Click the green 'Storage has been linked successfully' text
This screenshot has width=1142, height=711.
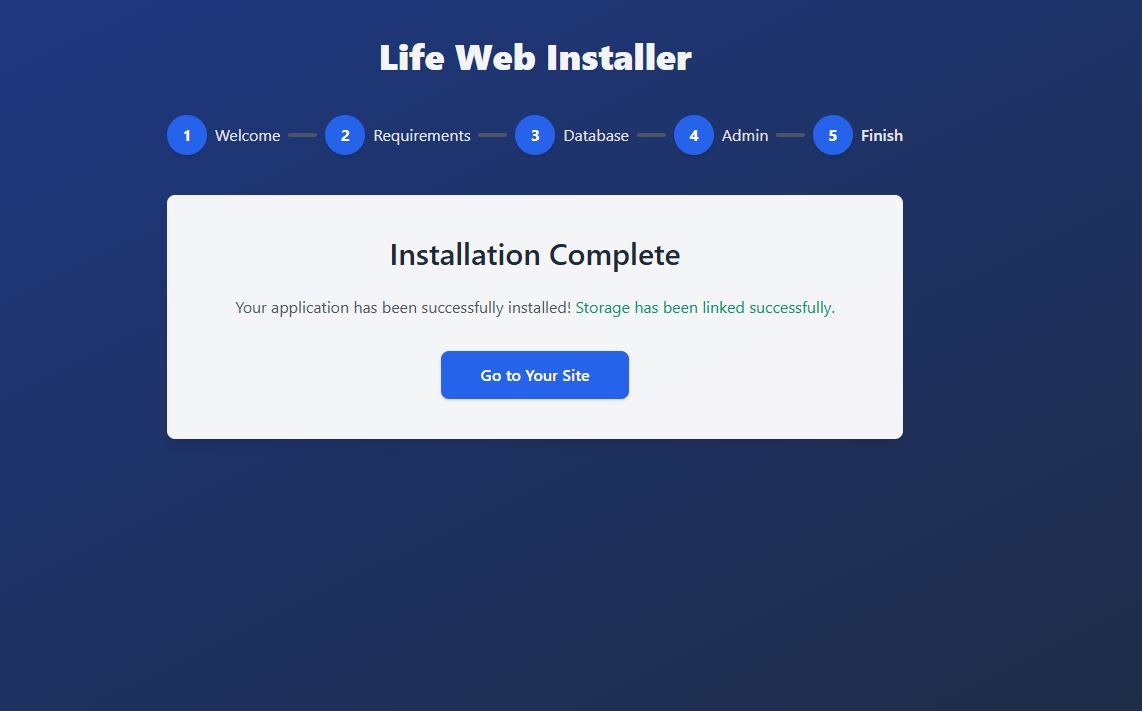[705, 308]
